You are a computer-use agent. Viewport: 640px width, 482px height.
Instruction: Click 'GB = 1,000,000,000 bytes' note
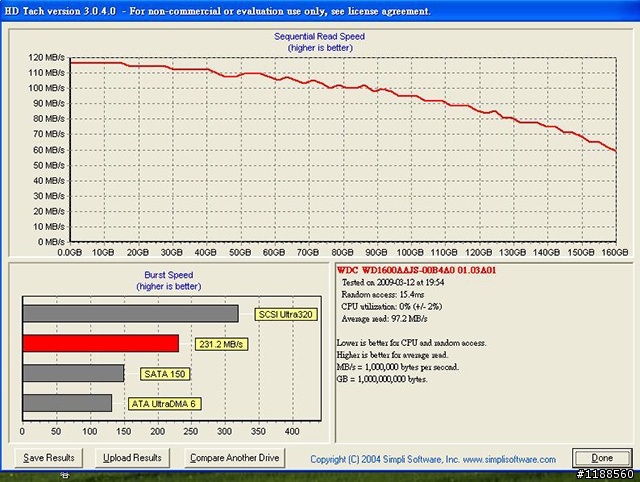(382, 379)
